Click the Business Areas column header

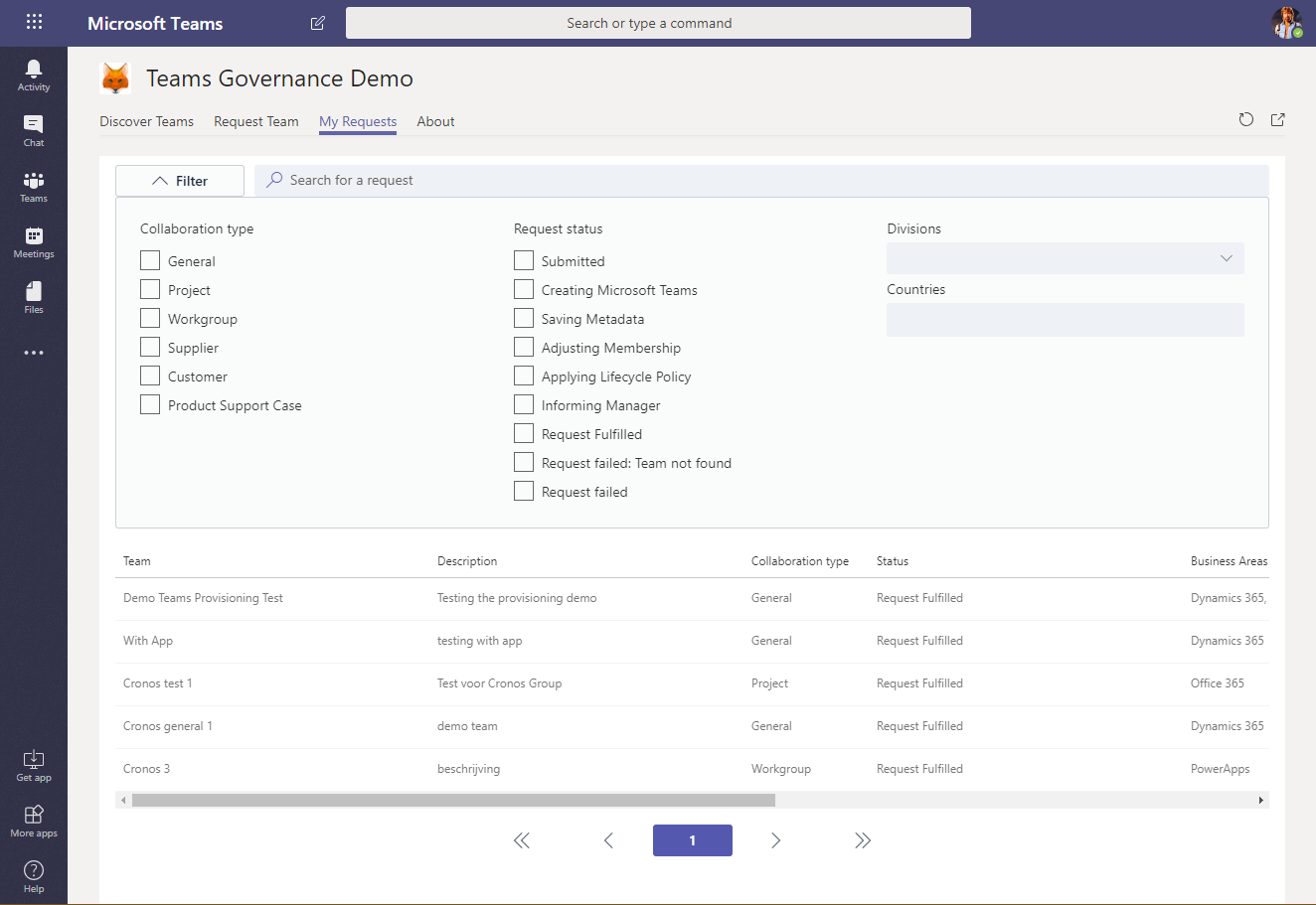pyautogui.click(x=1230, y=561)
